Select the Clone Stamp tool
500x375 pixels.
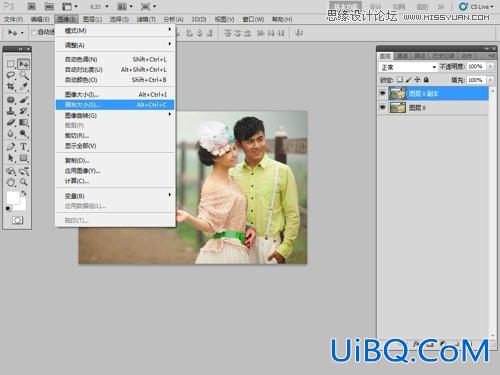click(11, 111)
